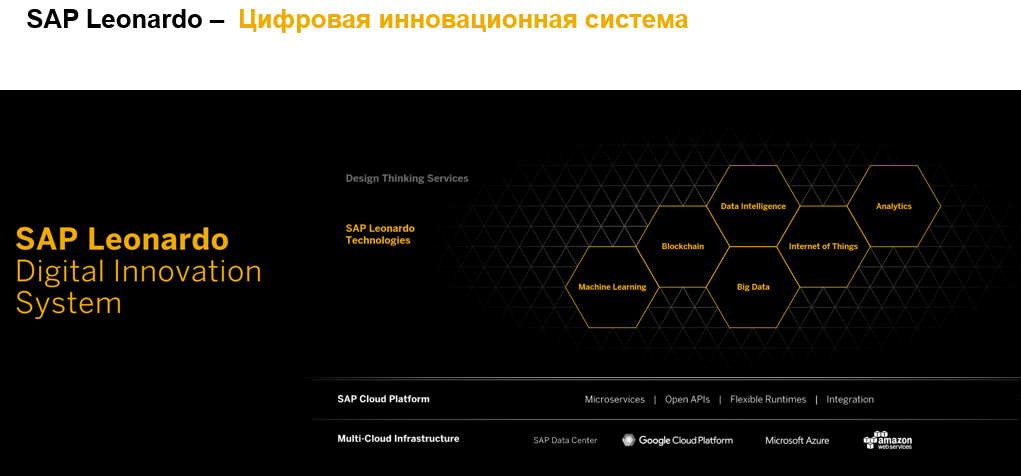Select the Blockchain hexagon
1021x476 pixels.
coord(682,247)
